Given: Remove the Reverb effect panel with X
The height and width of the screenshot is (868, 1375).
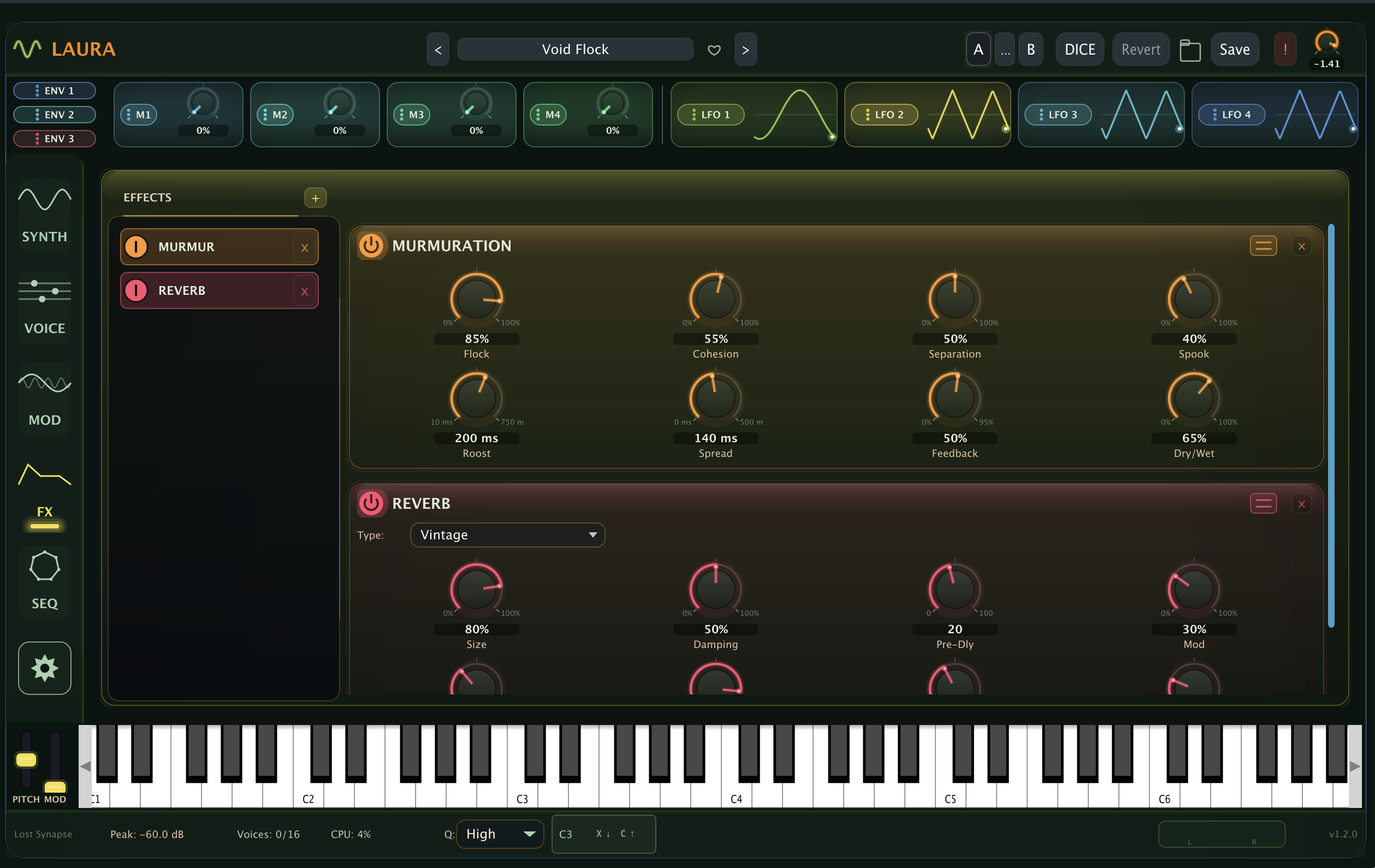Looking at the screenshot, I should (x=1301, y=504).
